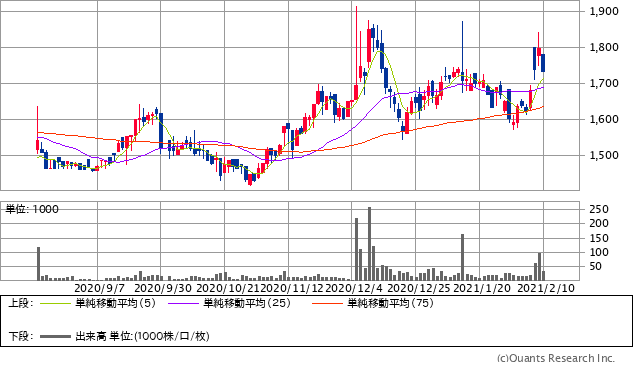Click the 出来高 単位:(1000株/口/枚) legend text
Image resolution: width=633 pixels, height=373 pixels.
143,336
